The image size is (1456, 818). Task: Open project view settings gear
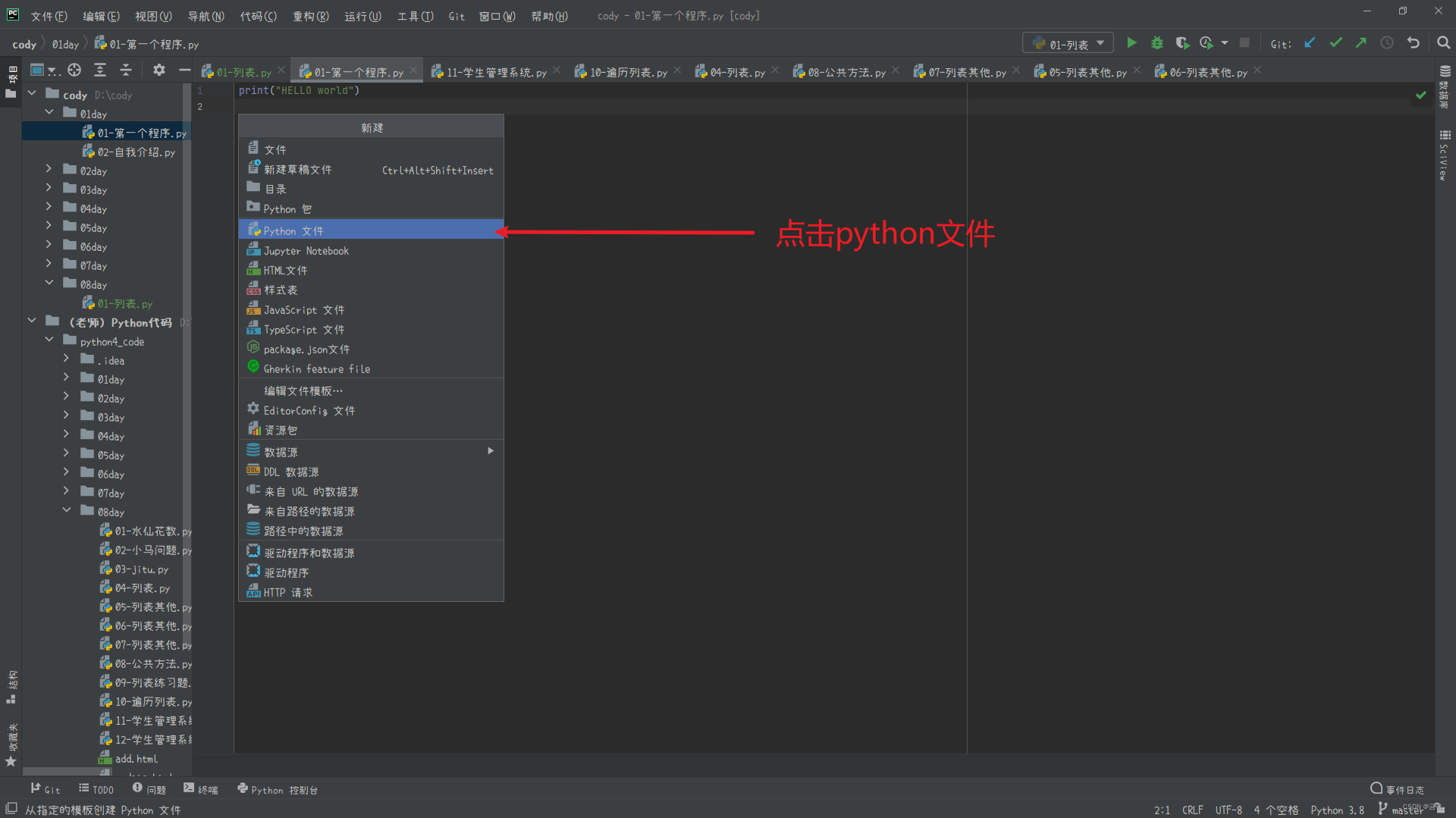pyautogui.click(x=158, y=71)
